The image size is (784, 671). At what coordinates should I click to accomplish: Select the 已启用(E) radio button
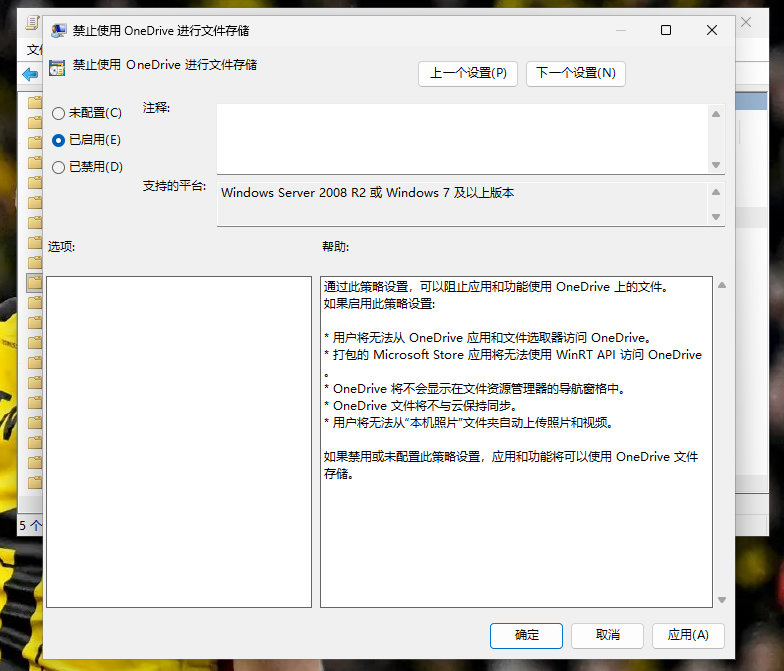[x=86, y=140]
